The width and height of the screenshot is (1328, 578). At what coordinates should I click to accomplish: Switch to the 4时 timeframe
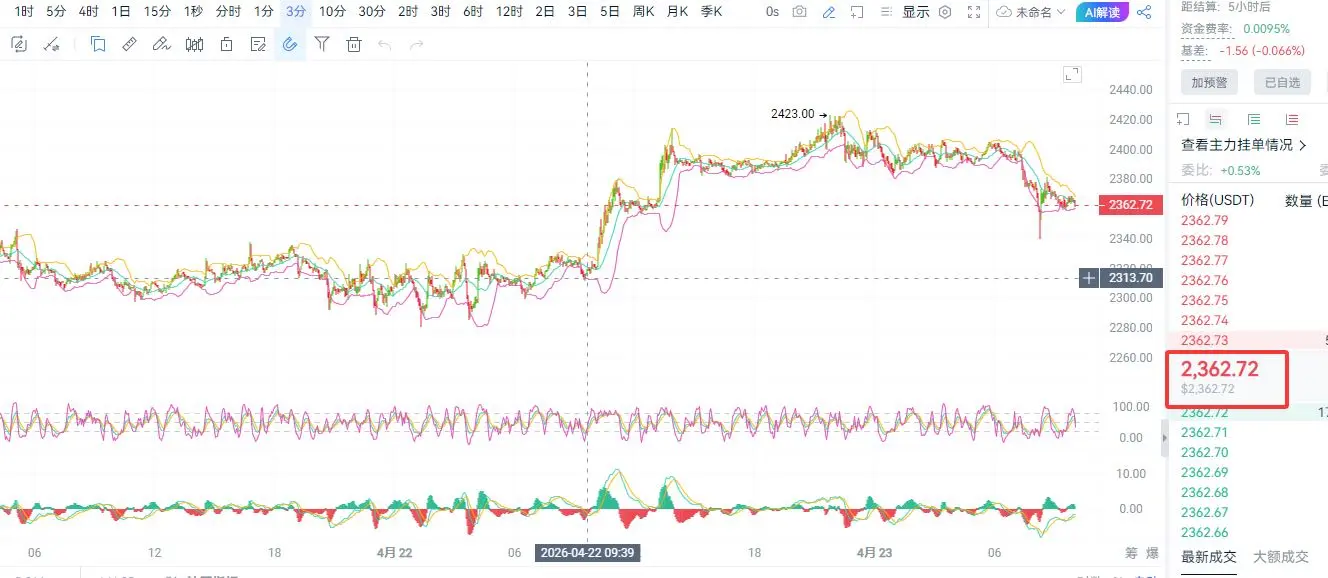pos(88,12)
